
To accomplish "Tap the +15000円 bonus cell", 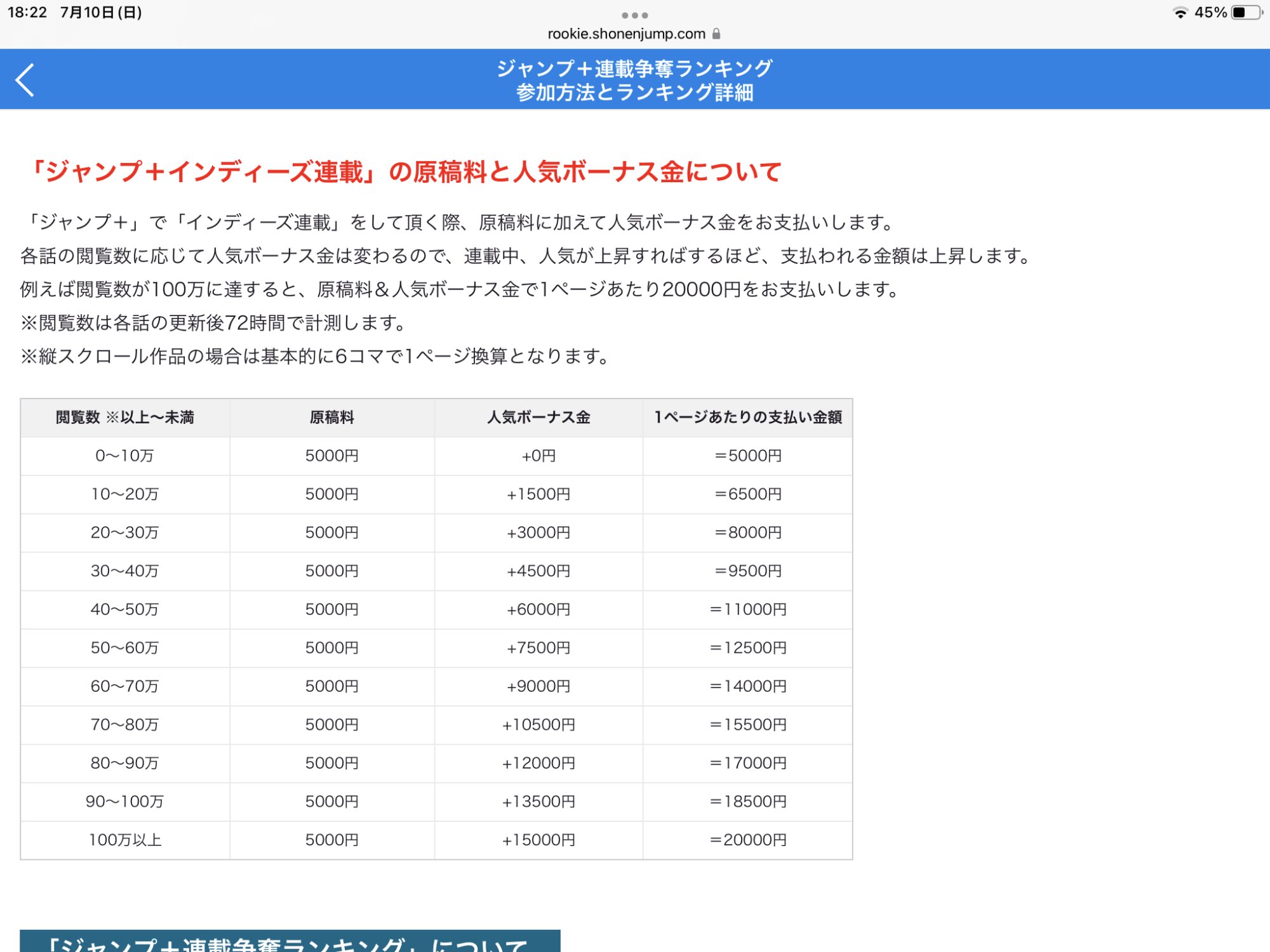I will (x=538, y=840).
